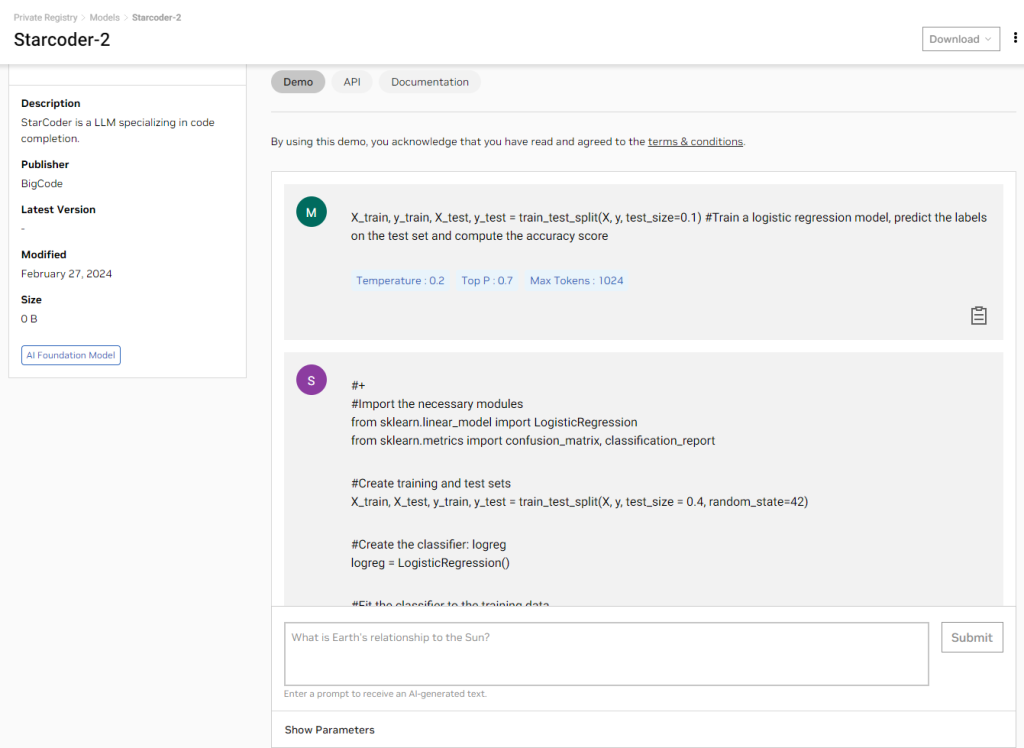The width and height of the screenshot is (1024, 748).
Task: Click the confusion_matrix import line
Action: pos(533,440)
